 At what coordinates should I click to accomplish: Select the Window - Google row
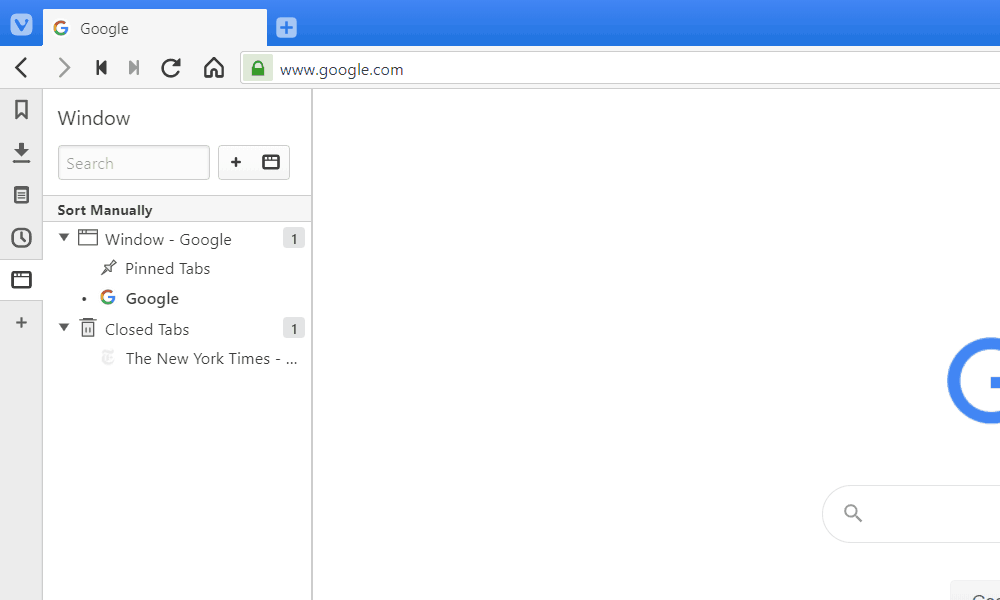coord(177,238)
